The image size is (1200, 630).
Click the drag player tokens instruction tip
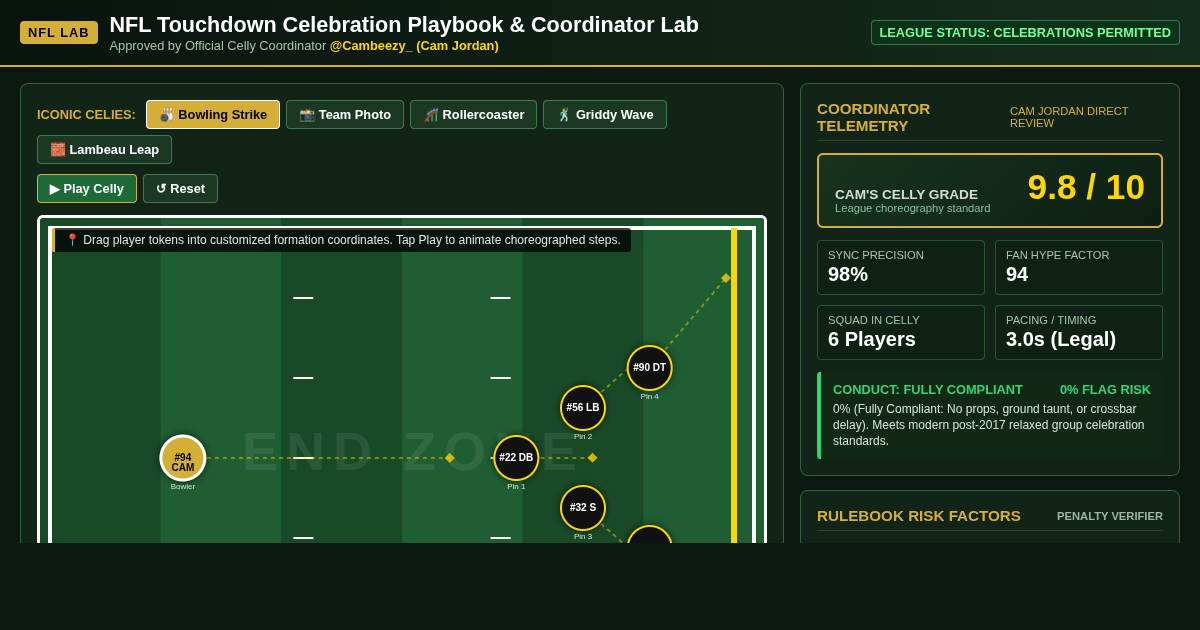click(x=342, y=240)
